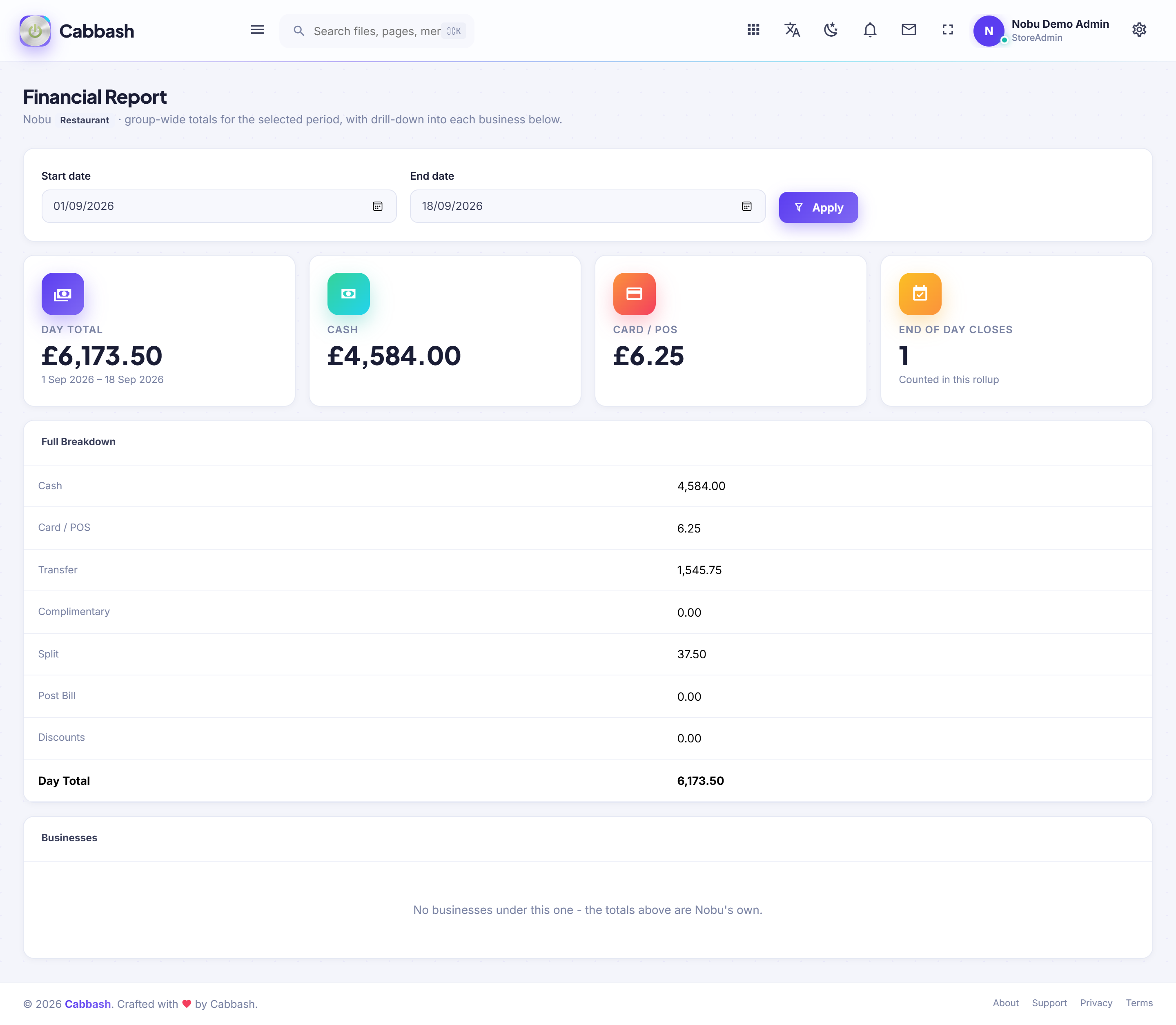Click the 6,173.50 total amount

(701, 781)
